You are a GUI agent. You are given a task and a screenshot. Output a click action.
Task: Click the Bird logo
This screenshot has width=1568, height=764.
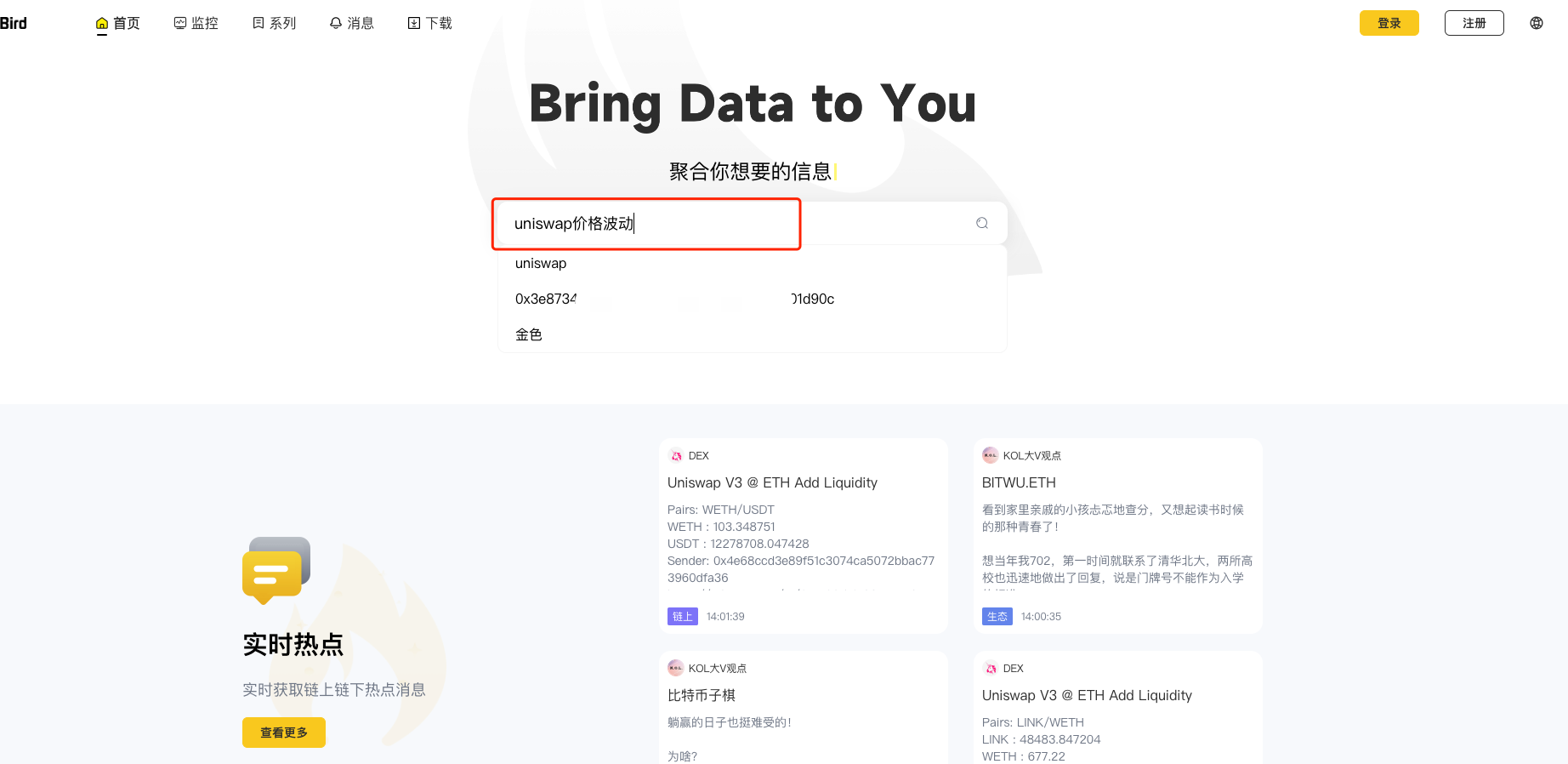click(14, 23)
